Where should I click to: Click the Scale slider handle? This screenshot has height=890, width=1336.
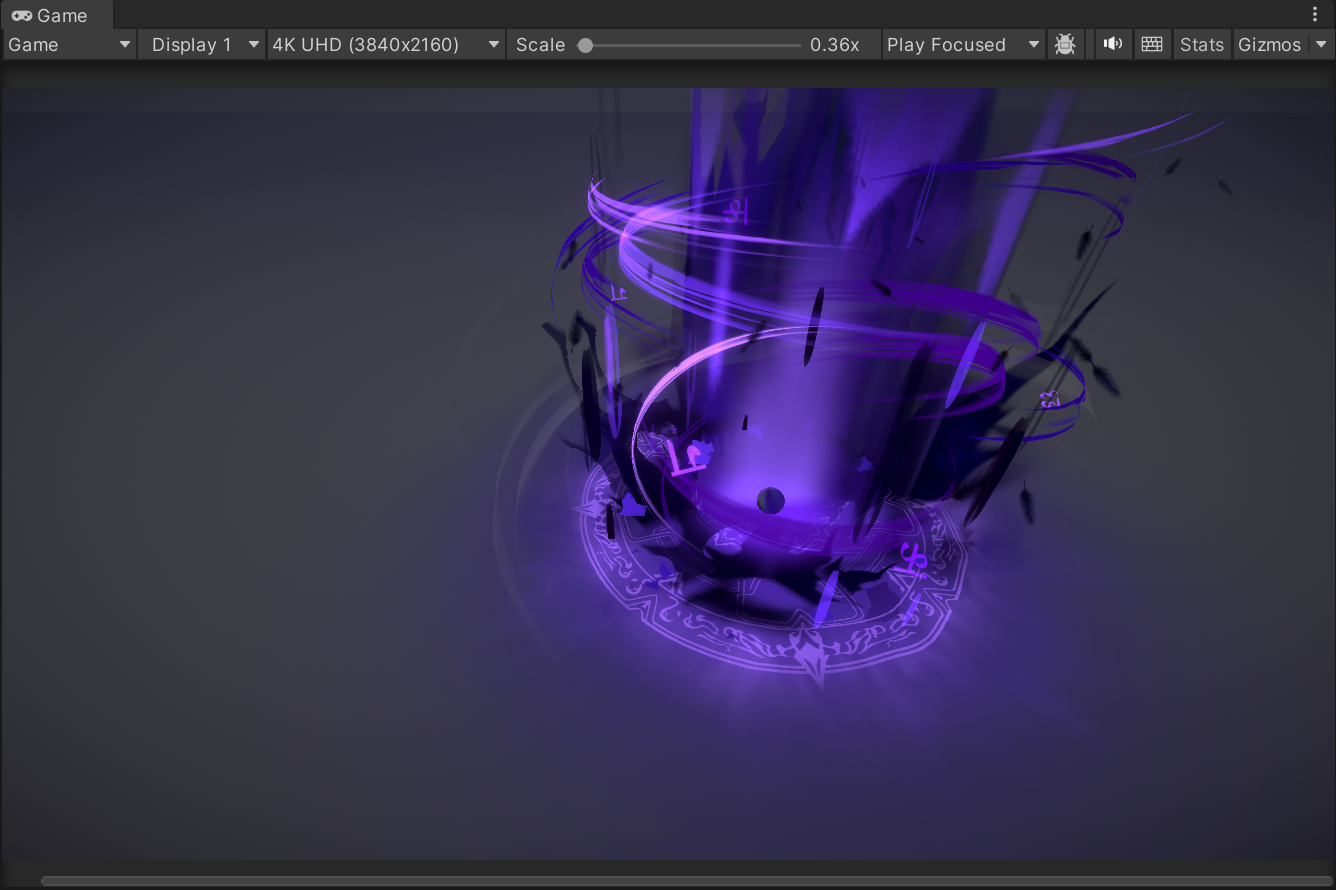(x=585, y=45)
